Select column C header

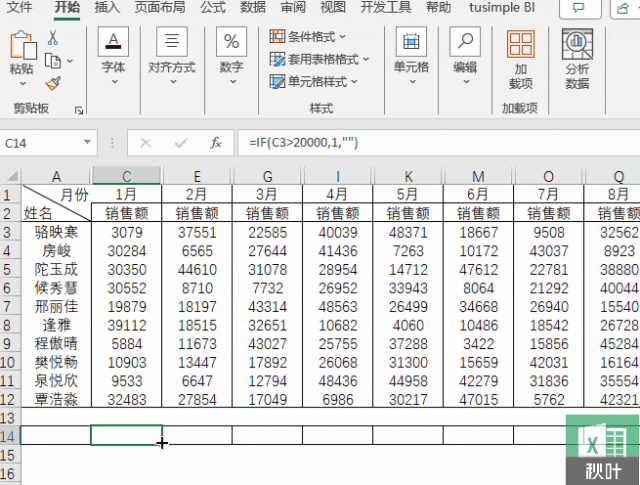(x=127, y=176)
